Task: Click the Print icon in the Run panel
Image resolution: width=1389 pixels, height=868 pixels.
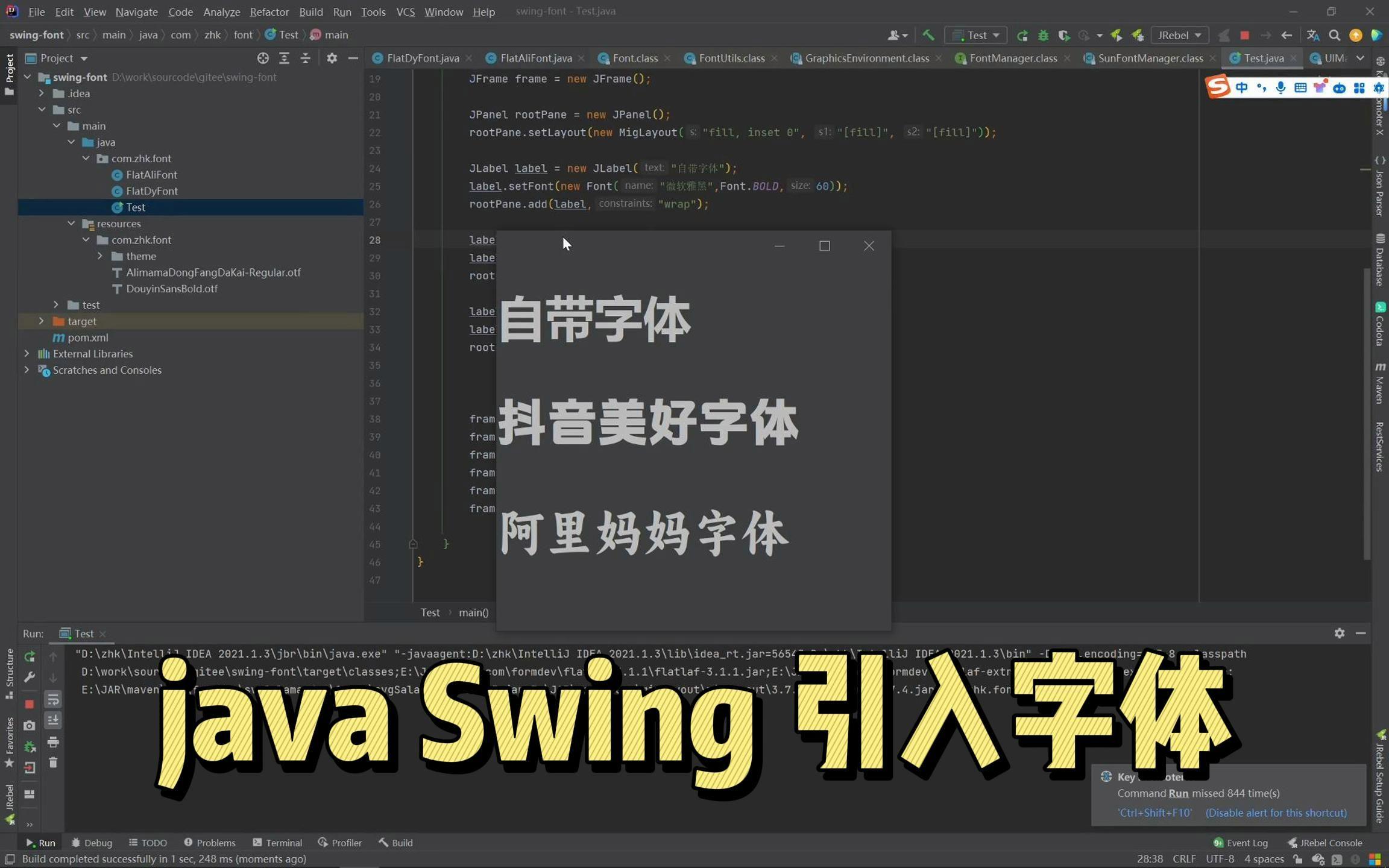Action: click(x=53, y=741)
